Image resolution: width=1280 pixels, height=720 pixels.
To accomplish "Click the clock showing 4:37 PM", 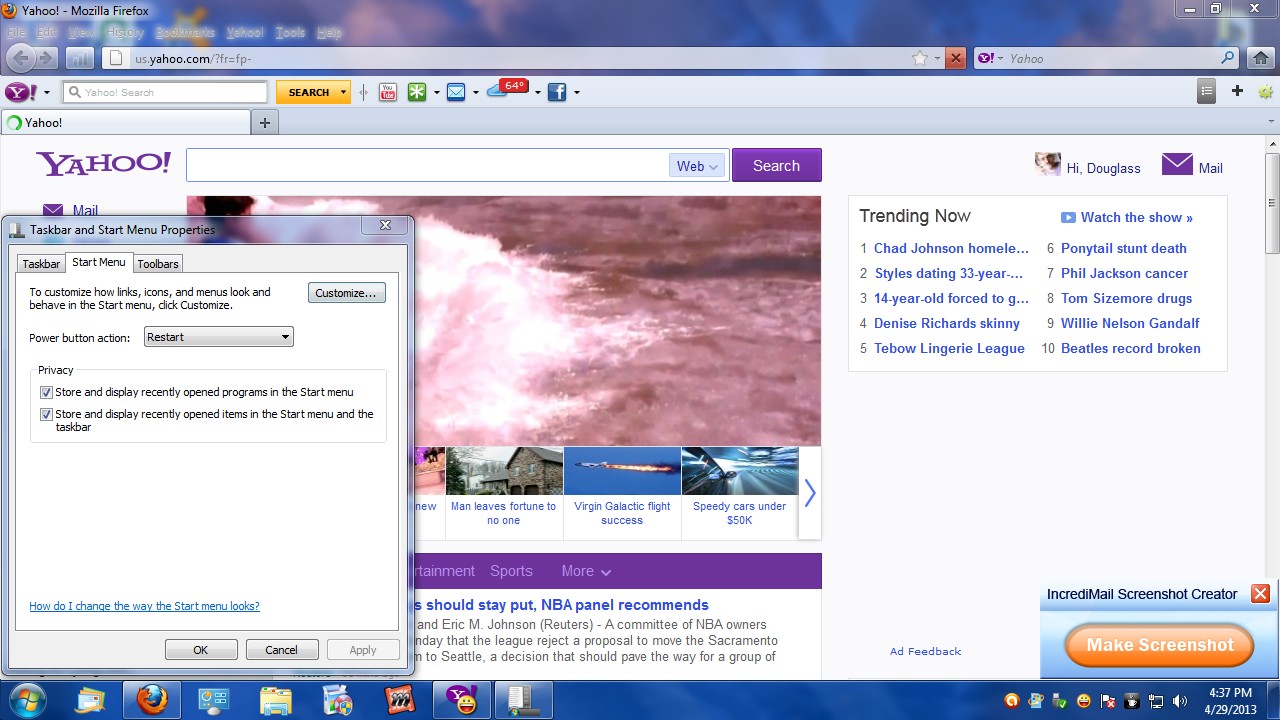I will (1230, 693).
